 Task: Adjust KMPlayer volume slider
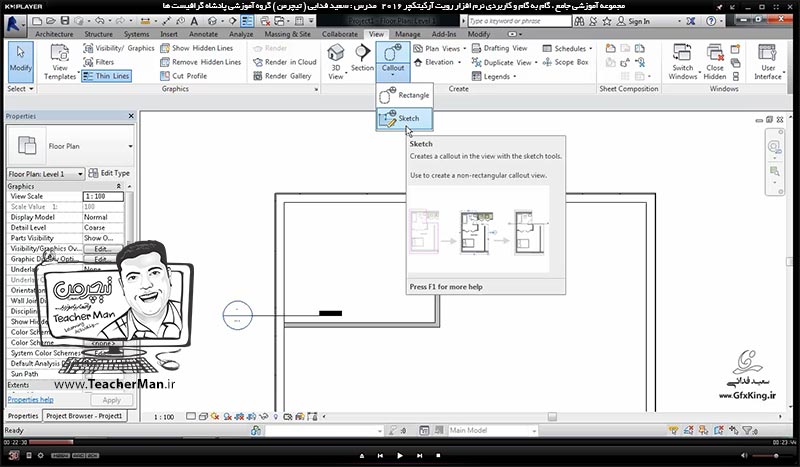click(765, 455)
